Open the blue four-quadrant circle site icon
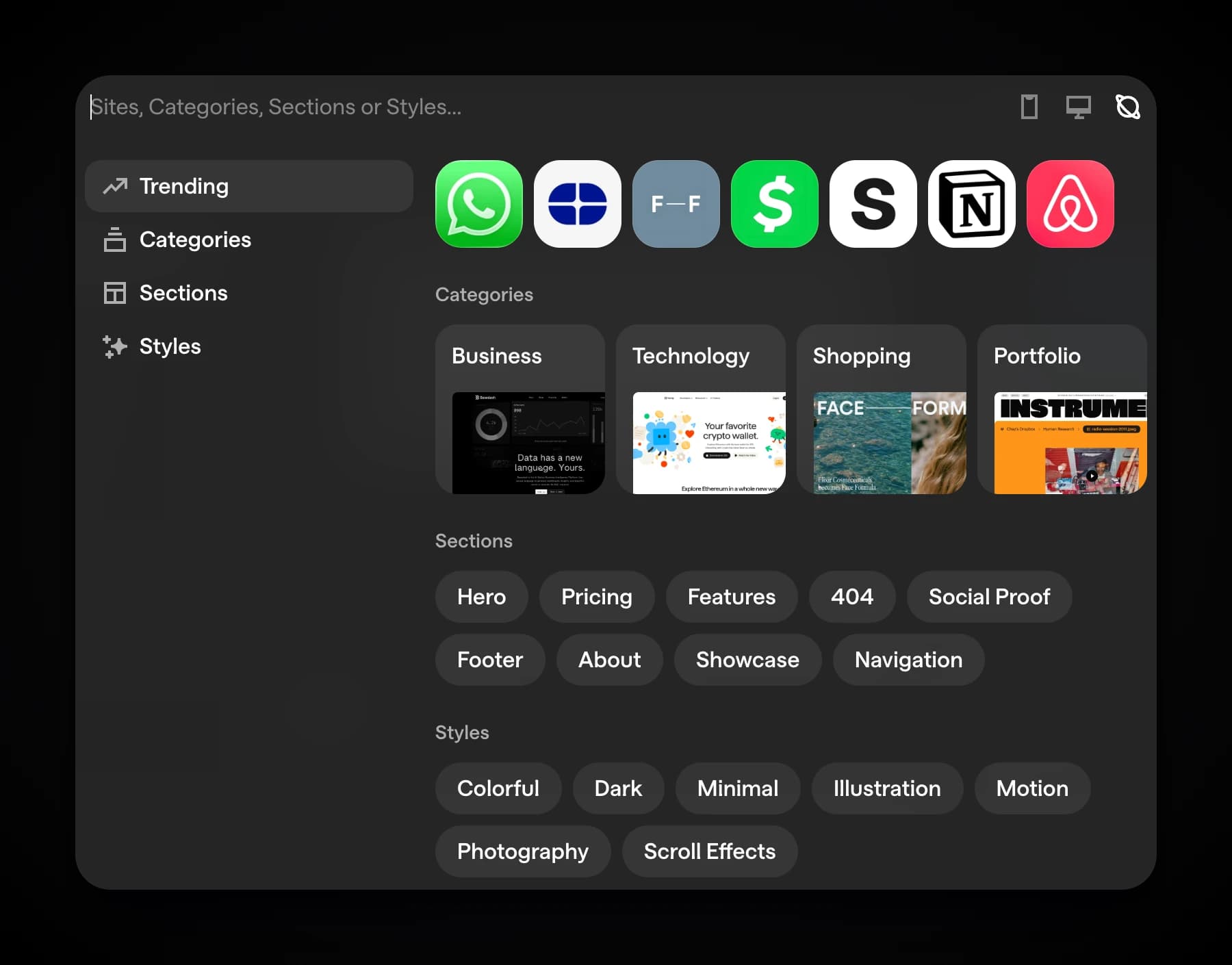Screen dimensions: 1232x965 578,204
